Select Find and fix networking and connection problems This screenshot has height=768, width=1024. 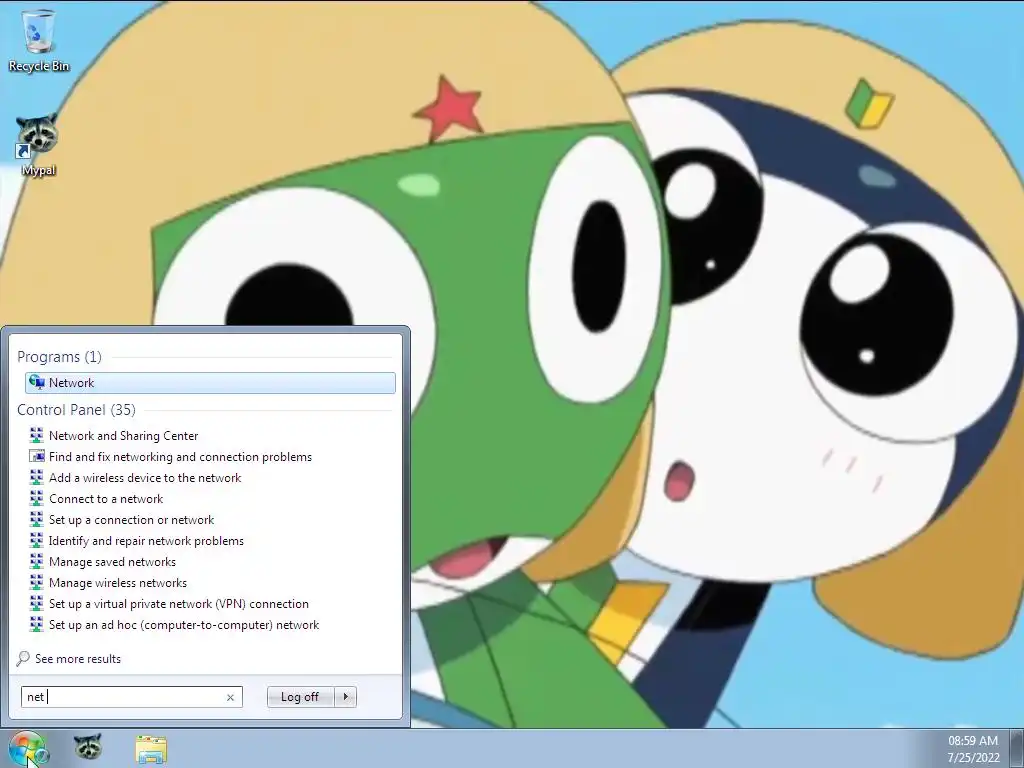click(x=180, y=456)
